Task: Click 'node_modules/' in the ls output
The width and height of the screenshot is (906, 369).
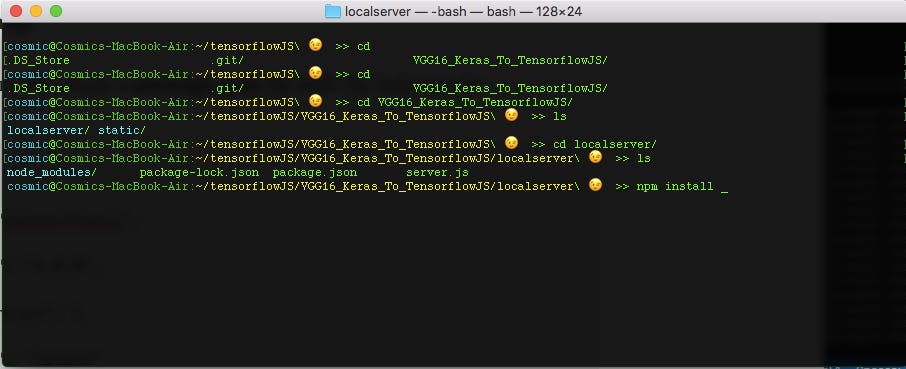Action: (51, 172)
